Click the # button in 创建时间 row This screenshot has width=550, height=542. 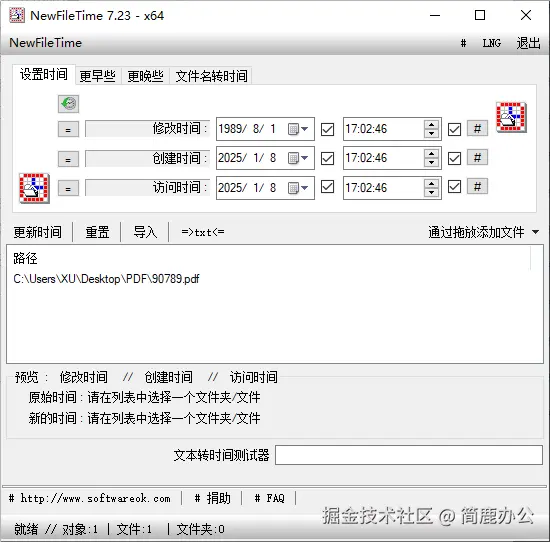(x=477, y=158)
